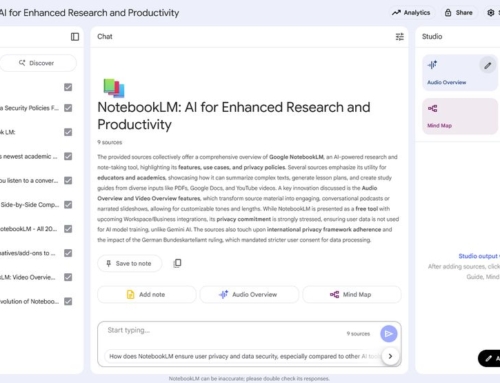500x383 pixels.
Task: Click the Analytics button
Action: pyautogui.click(x=412, y=13)
